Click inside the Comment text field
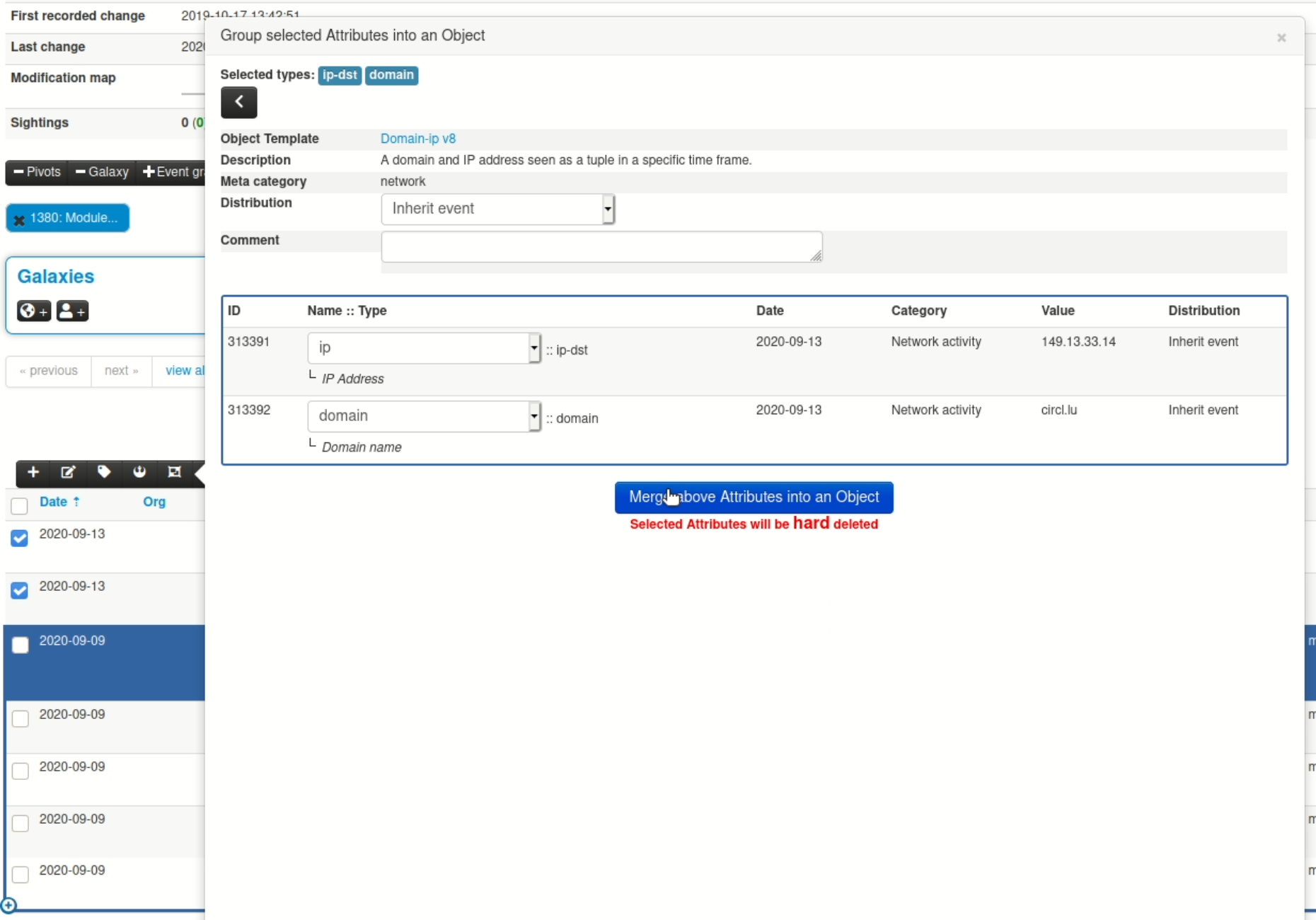Viewport: 1316px width, 920px height. point(601,246)
